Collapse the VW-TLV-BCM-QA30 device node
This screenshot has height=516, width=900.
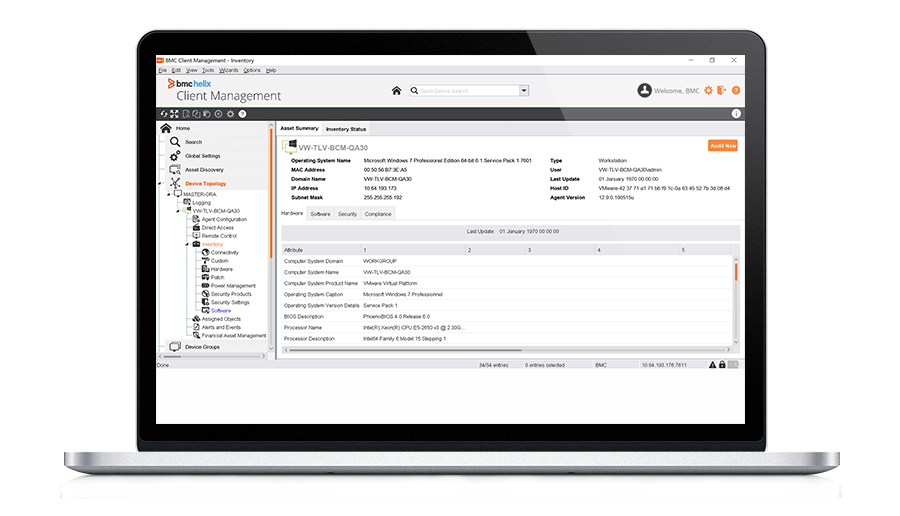(x=177, y=211)
